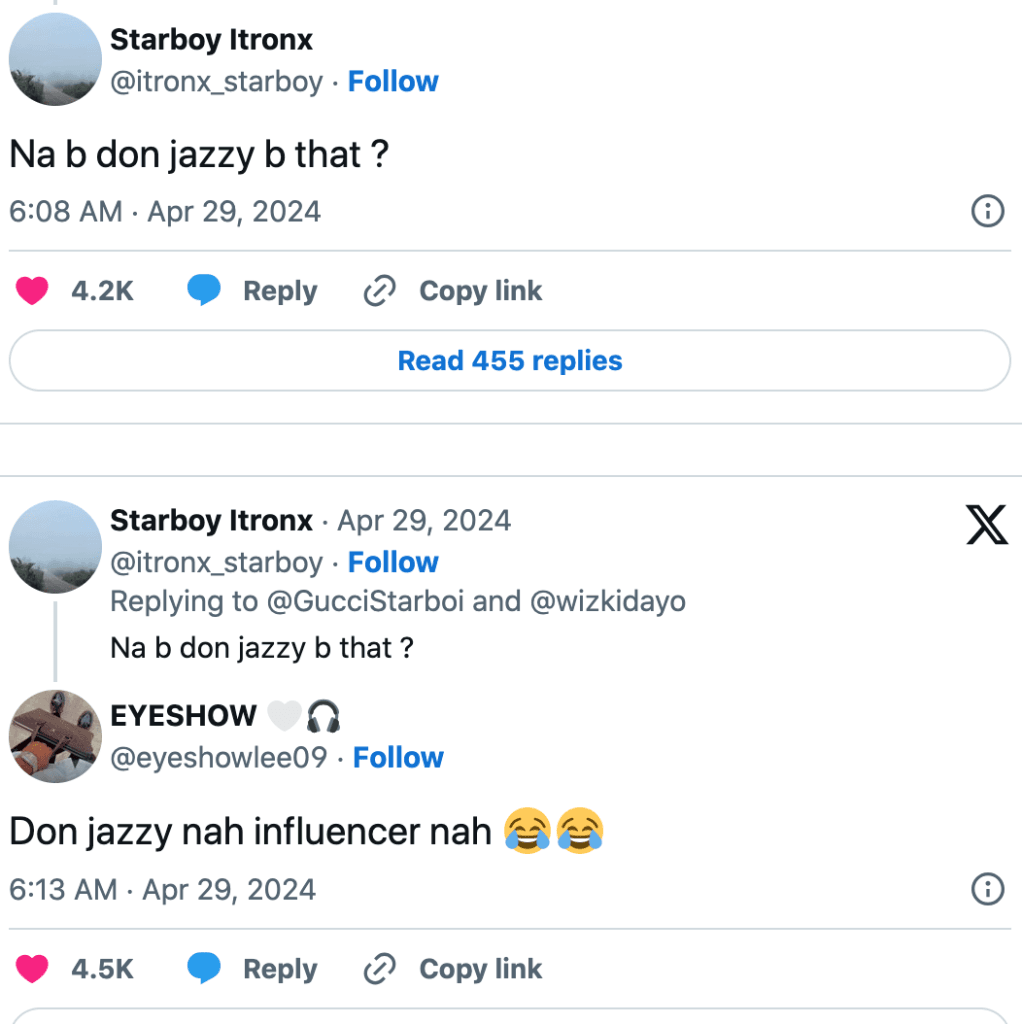Click copy link chain icon on EYESHOW tweet
1022x1024 pixels.
[379, 969]
